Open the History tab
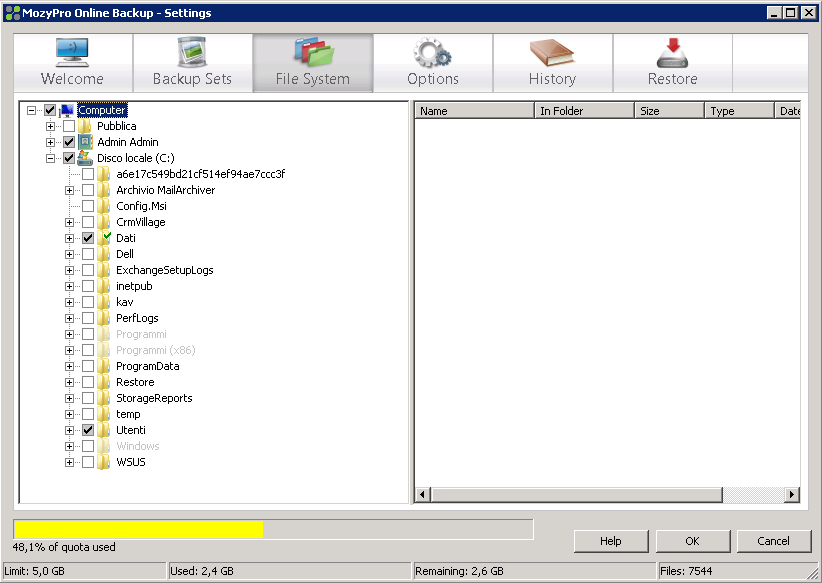This screenshot has width=822, height=583. 553,63
